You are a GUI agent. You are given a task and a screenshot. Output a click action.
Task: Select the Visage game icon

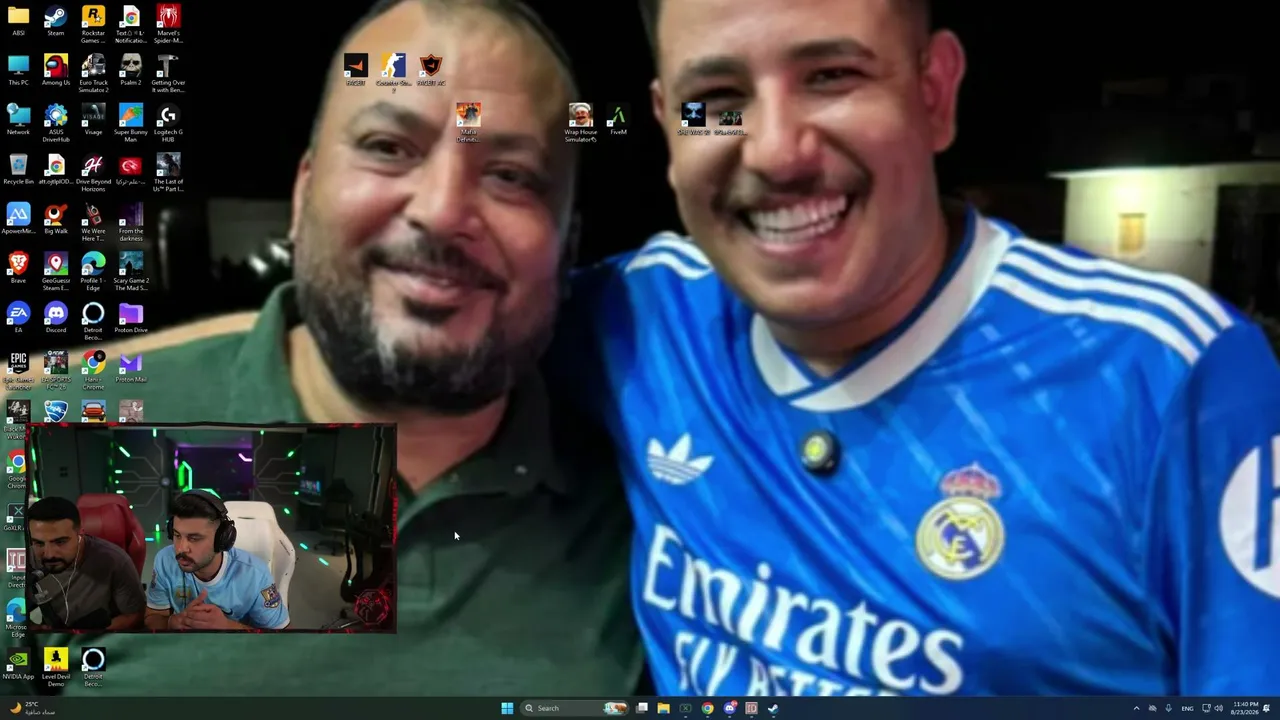pyautogui.click(x=93, y=120)
